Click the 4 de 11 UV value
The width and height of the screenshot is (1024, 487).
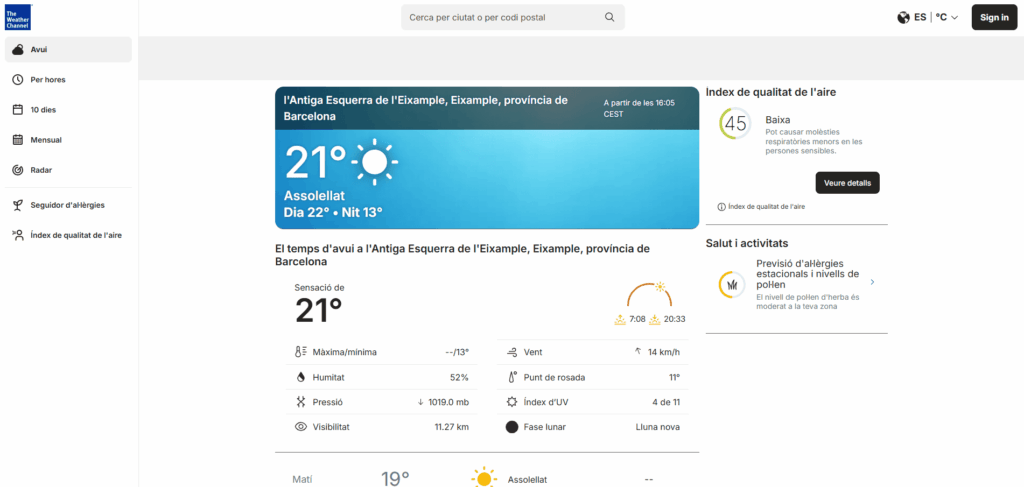[666, 402]
